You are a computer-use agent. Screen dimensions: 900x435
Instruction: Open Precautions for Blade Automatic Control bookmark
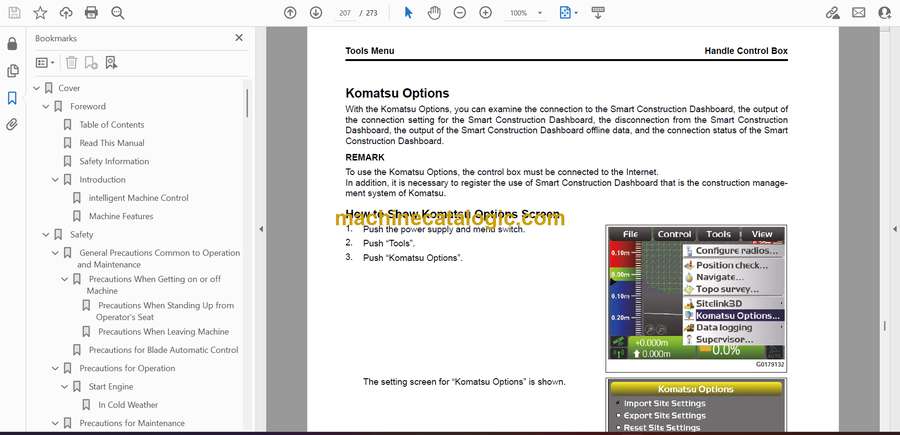tap(163, 349)
